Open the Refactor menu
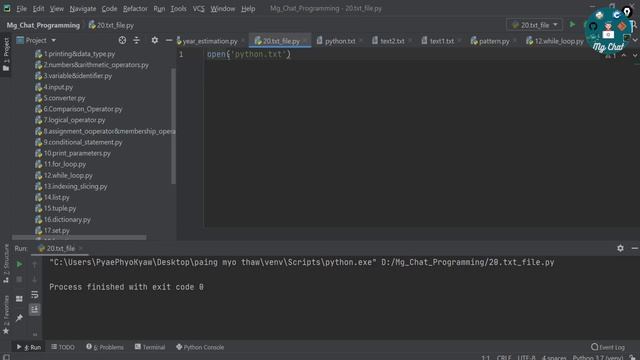Screen dimensions: 640x360 click(135, 9)
